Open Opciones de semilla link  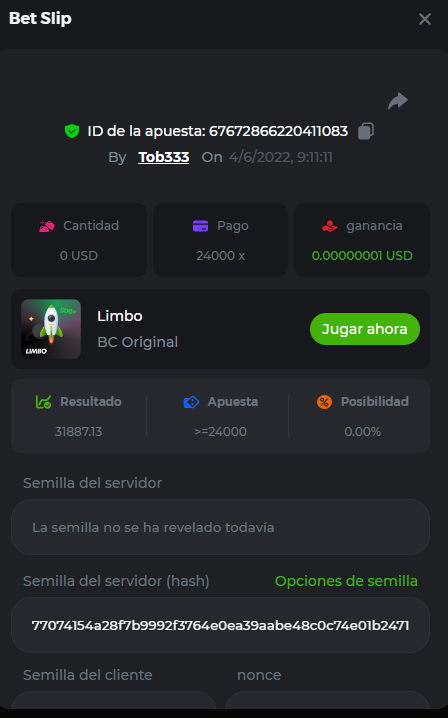(x=346, y=581)
